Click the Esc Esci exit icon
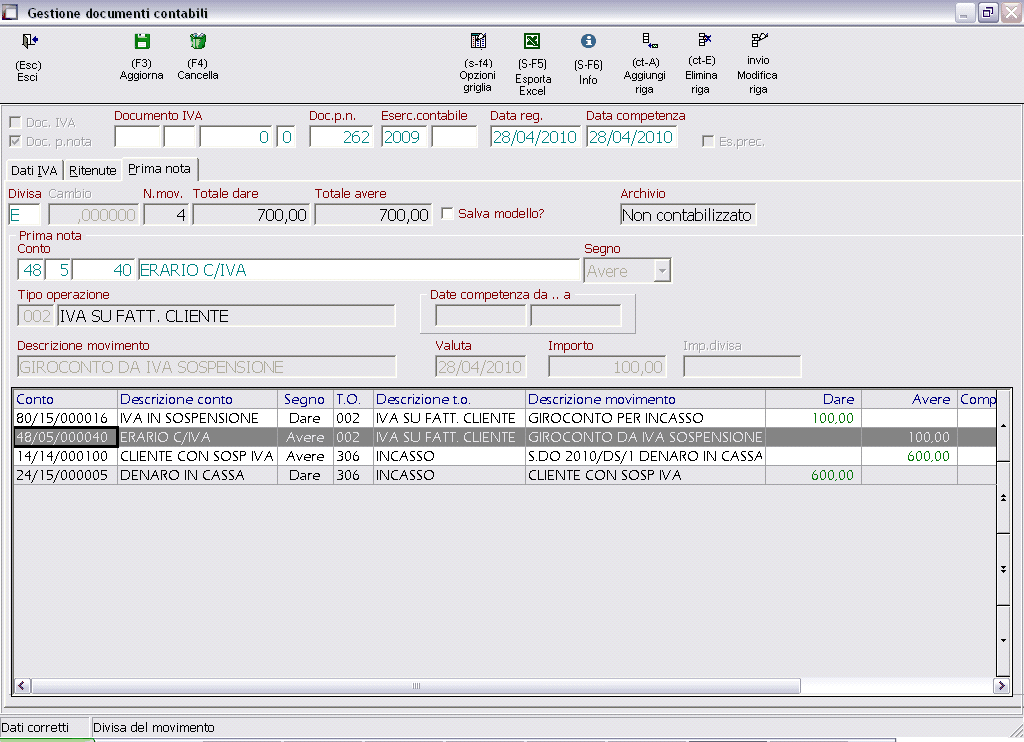This screenshot has height=742, width=1024. tap(29, 42)
